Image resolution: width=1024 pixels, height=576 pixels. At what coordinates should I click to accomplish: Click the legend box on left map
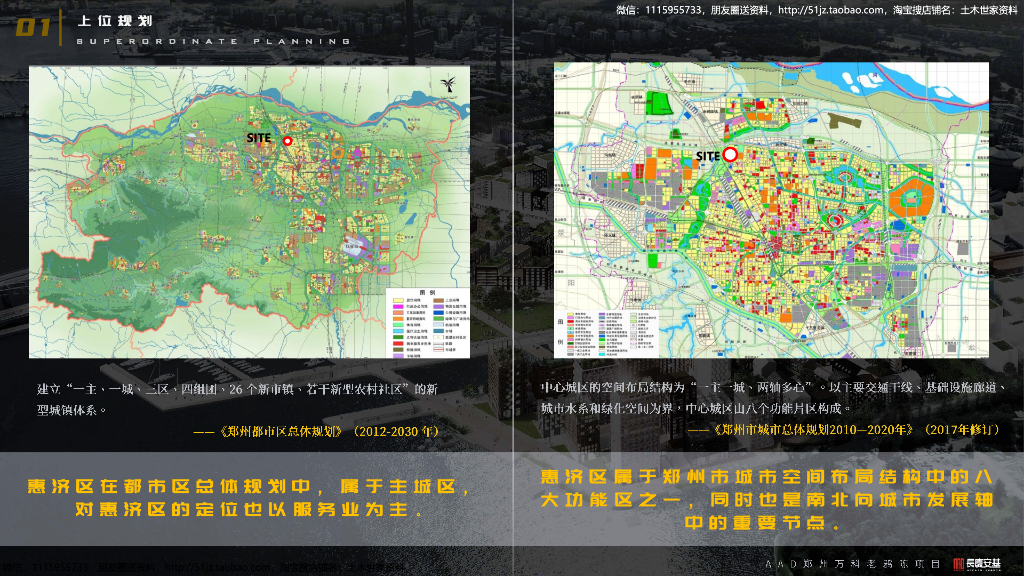click(x=428, y=323)
